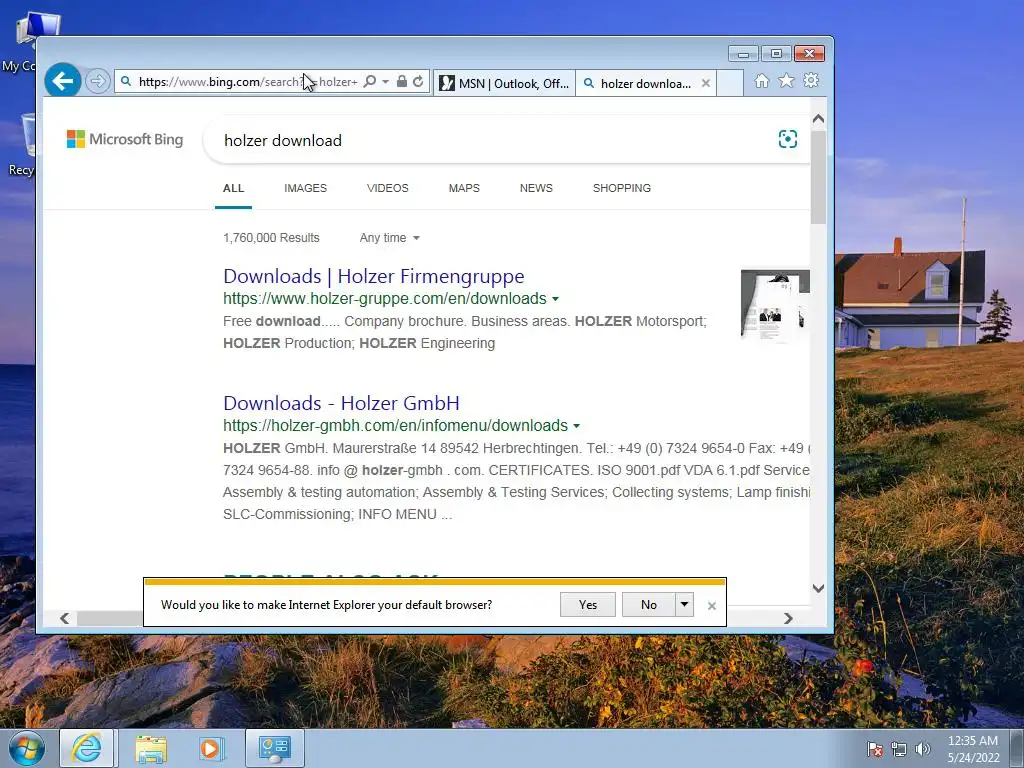Open the taskbar clock showing 12:35 AM
This screenshot has width=1024, height=768.
point(973,749)
